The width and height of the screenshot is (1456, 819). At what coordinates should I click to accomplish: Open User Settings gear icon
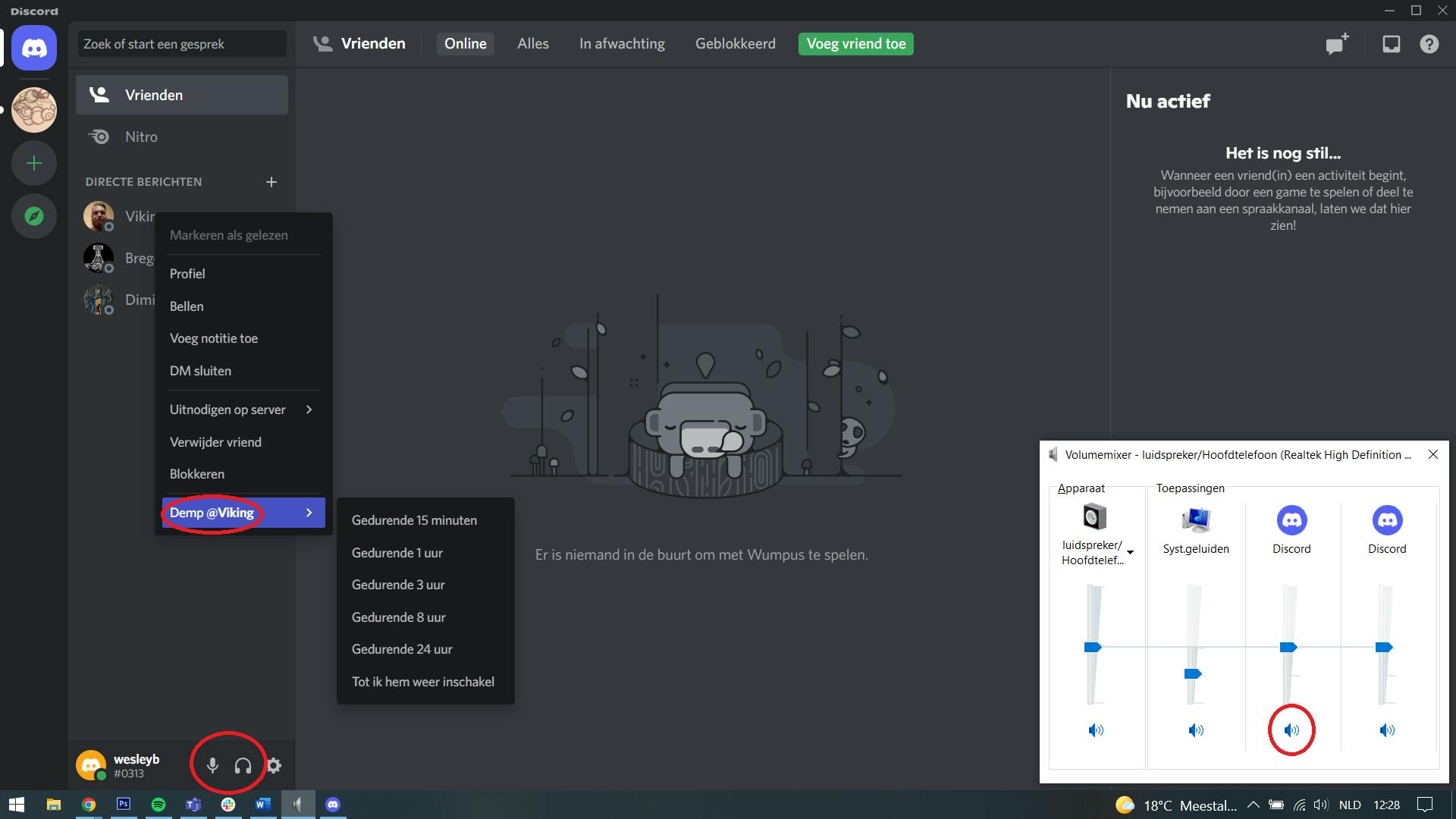274,765
